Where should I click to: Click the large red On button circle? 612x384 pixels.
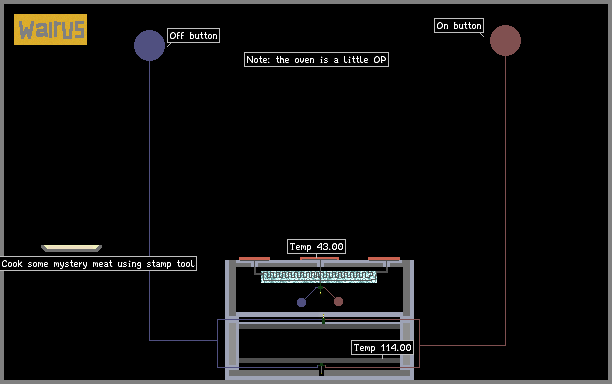(505, 41)
